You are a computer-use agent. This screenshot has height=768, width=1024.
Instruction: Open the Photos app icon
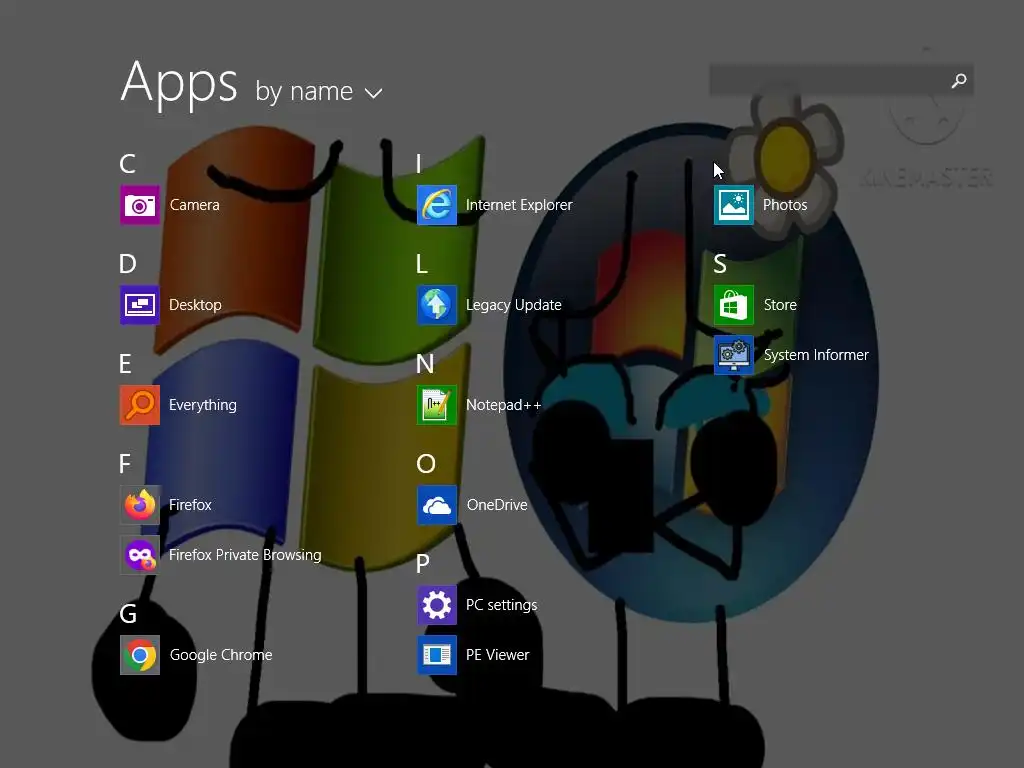733,205
